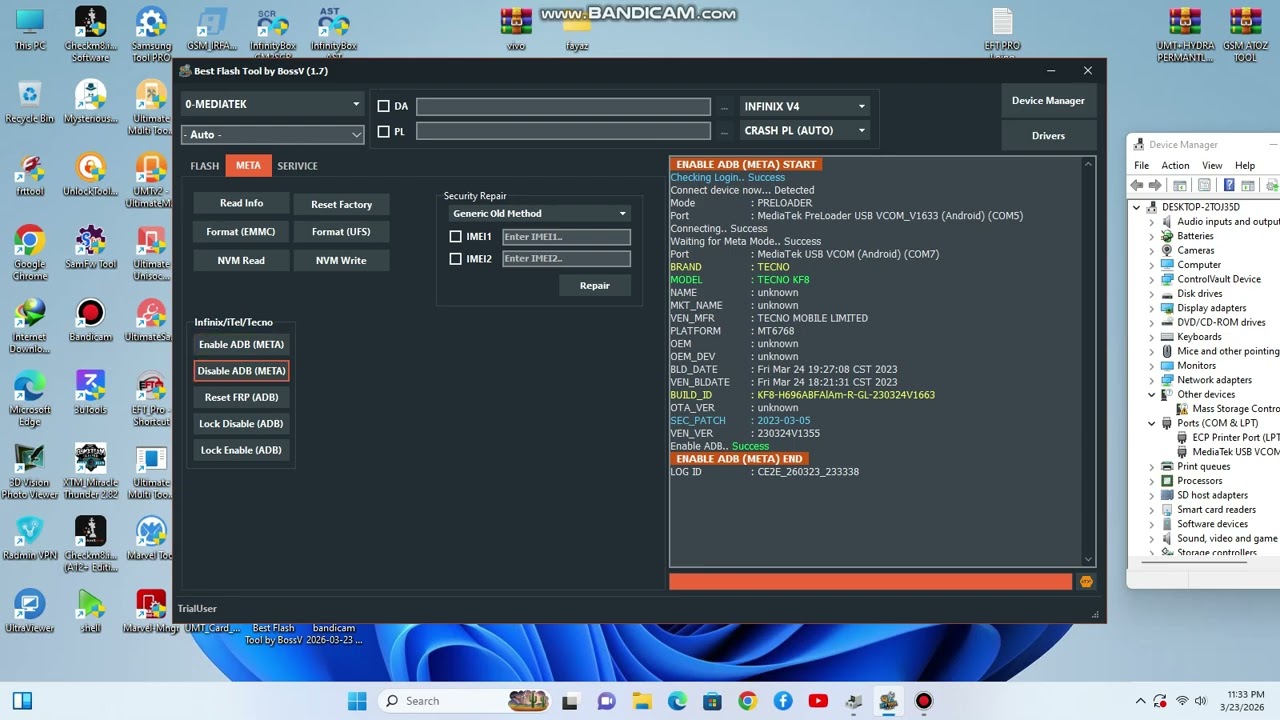Image resolution: width=1280 pixels, height=720 pixels.
Task: Switch to the FLASH tab
Action: click(x=205, y=166)
